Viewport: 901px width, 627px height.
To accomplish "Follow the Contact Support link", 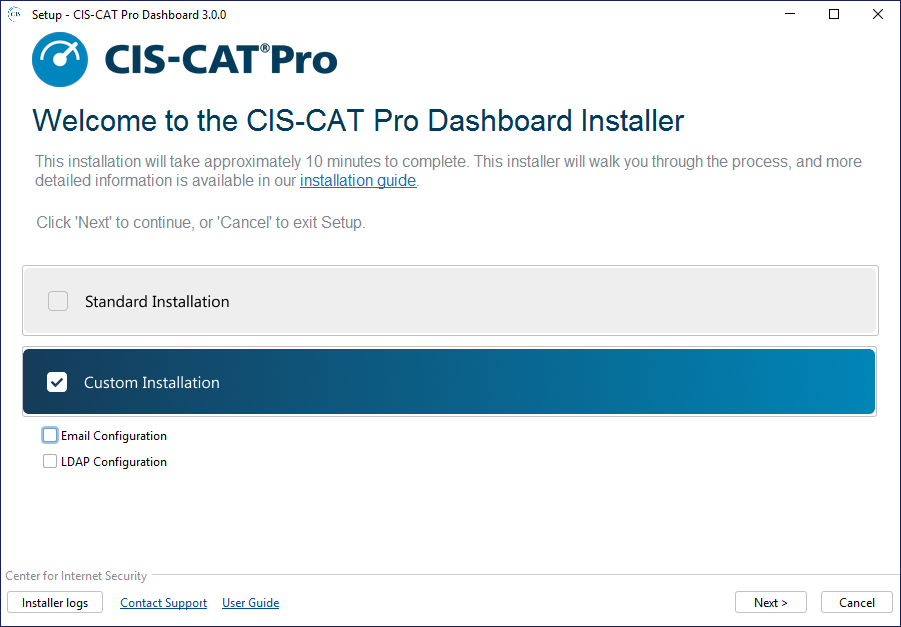I will pos(163,603).
